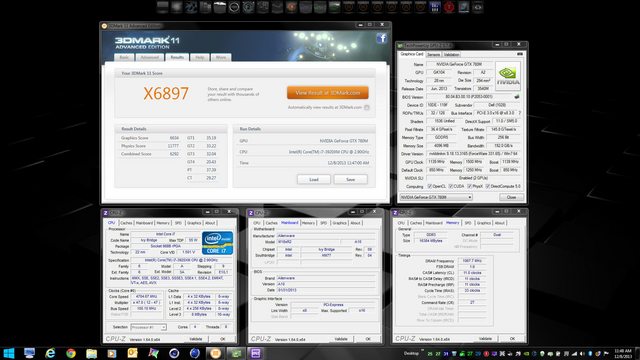The height and width of the screenshot is (360, 640).
Task: Click View result at 3DMark.com button
Action: (x=328, y=93)
